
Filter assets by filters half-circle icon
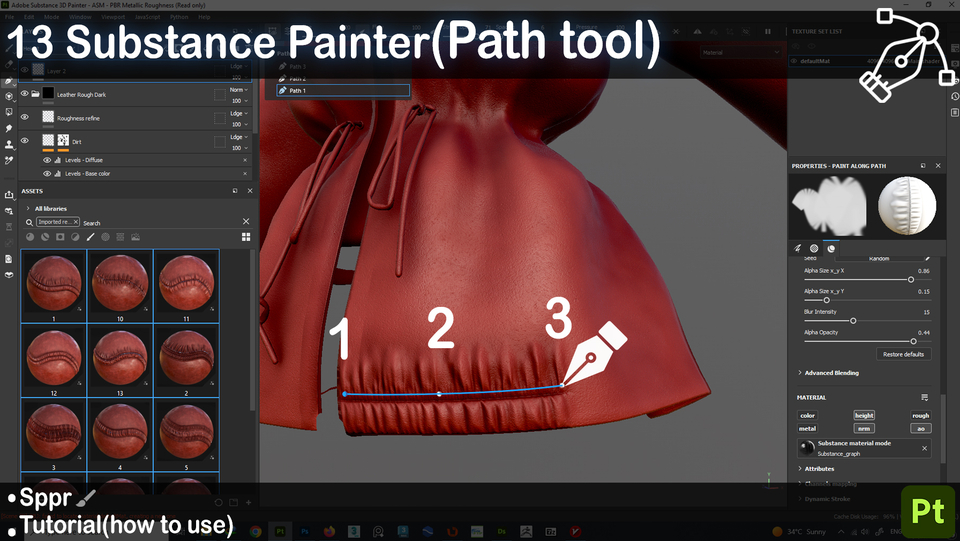click(x=75, y=237)
